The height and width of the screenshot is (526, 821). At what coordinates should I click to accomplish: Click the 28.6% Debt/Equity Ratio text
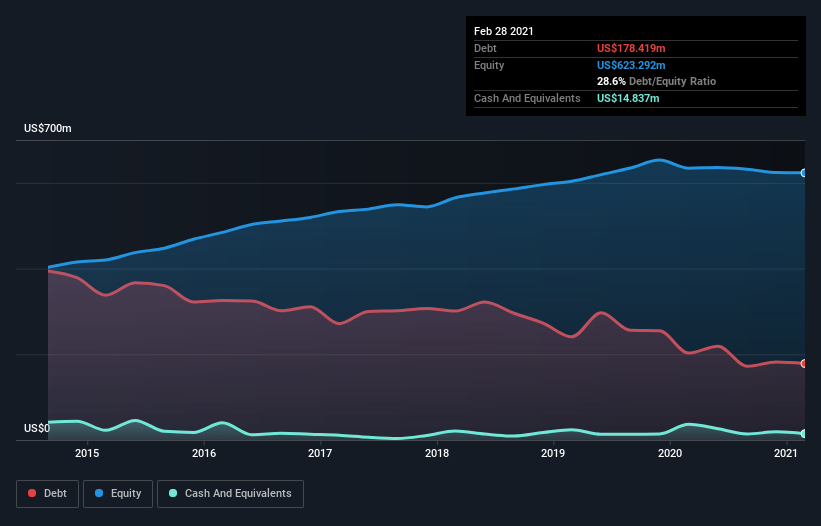click(x=656, y=81)
